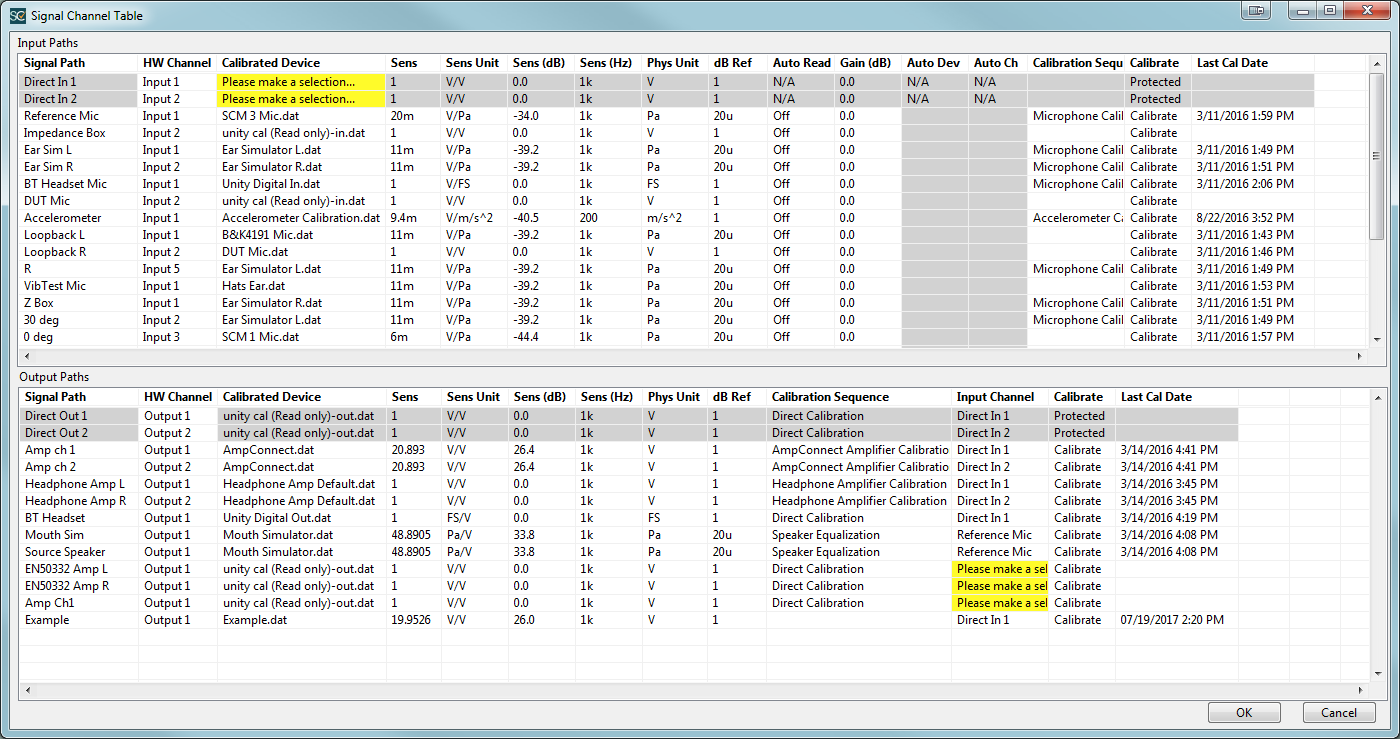Image resolution: width=1400 pixels, height=739 pixels.
Task: Open Auto Read setting for Reference Mic
Action: pos(801,116)
